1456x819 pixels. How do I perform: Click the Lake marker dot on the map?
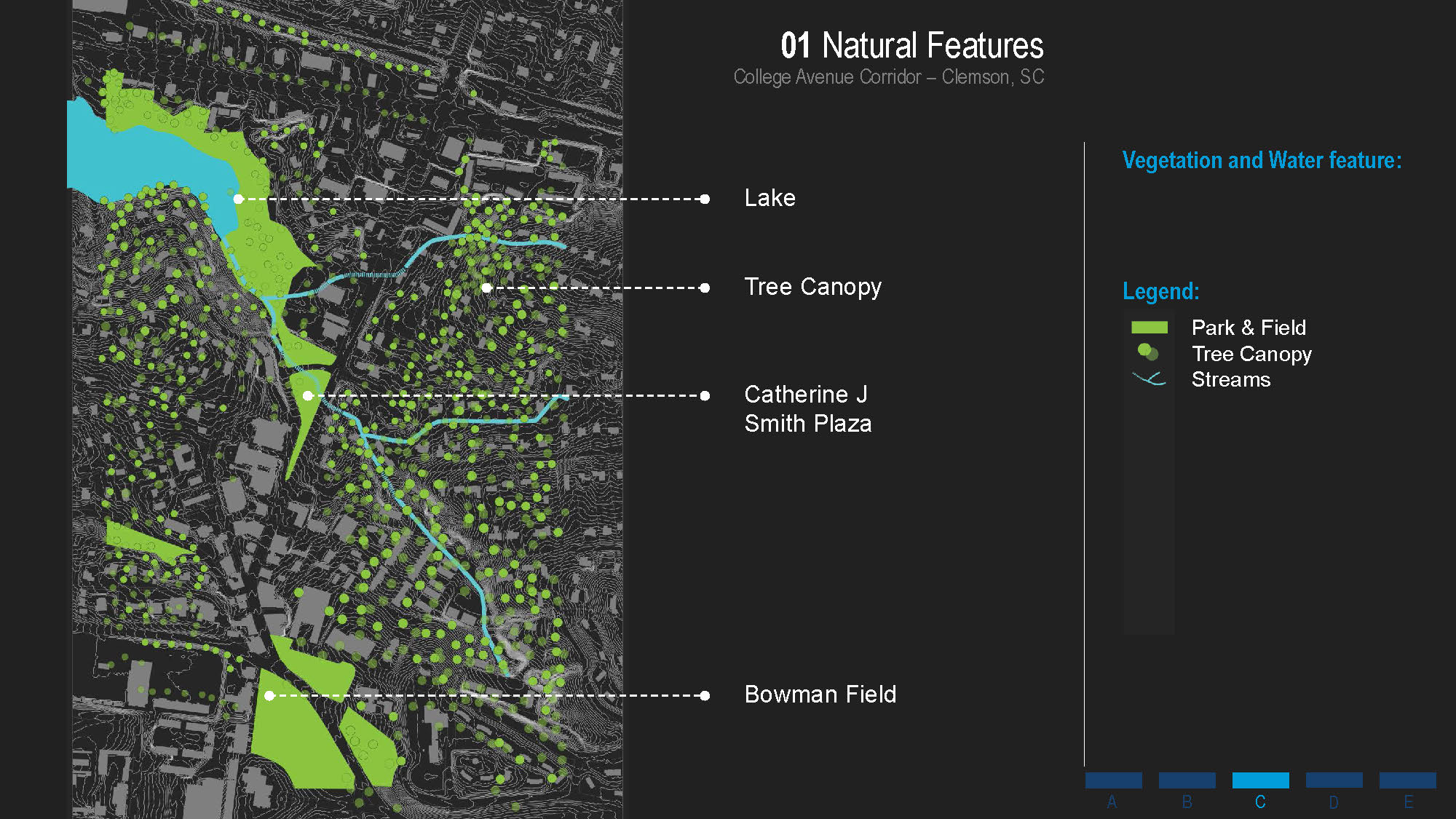click(238, 199)
